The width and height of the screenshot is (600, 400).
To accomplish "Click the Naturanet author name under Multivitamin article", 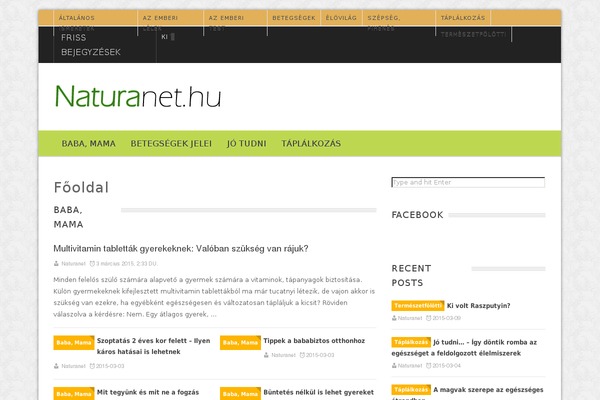I will [x=73, y=264].
